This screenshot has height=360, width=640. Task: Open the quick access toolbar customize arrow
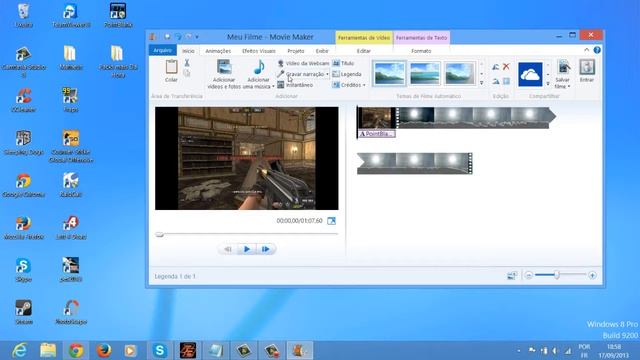pyautogui.click(x=197, y=37)
